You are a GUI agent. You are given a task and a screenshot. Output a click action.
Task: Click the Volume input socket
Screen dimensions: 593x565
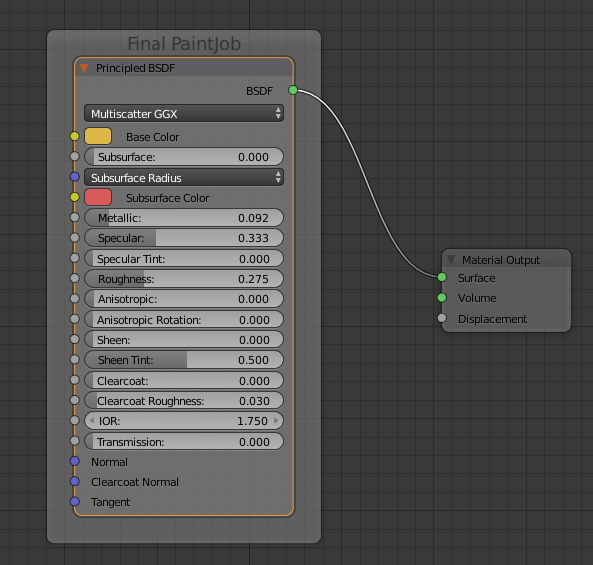click(x=442, y=298)
